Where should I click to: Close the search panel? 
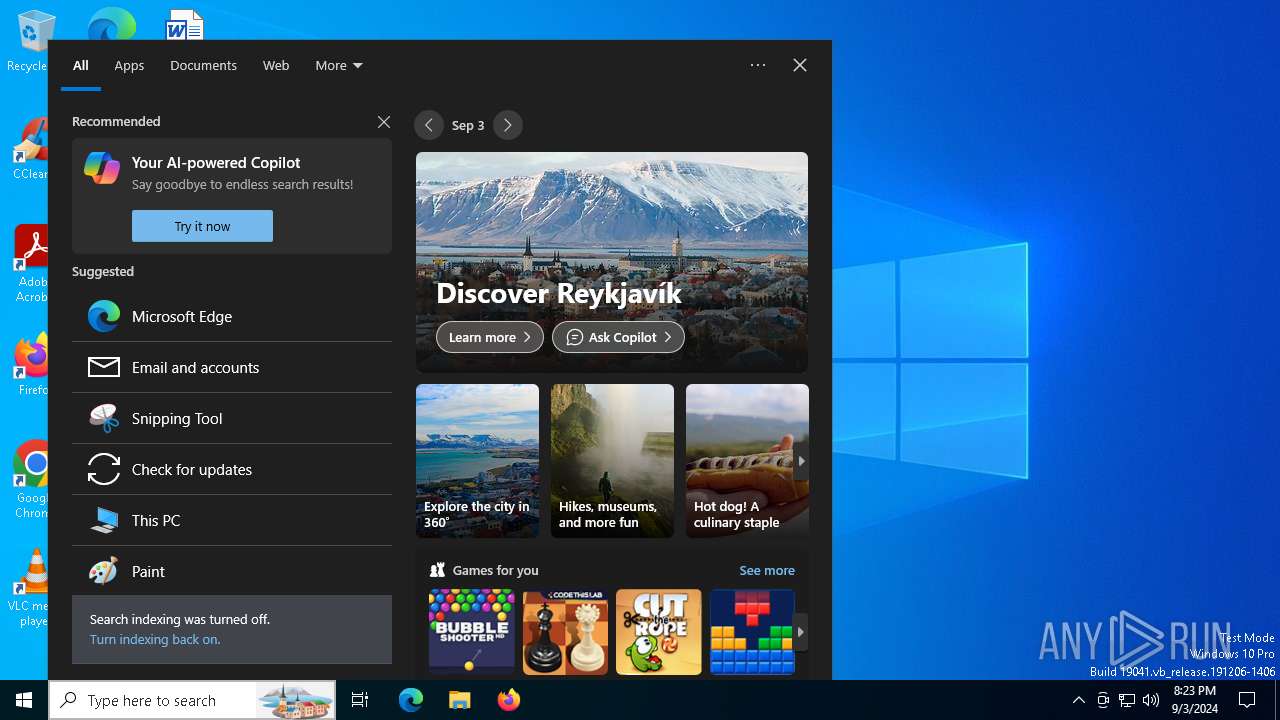(x=800, y=65)
